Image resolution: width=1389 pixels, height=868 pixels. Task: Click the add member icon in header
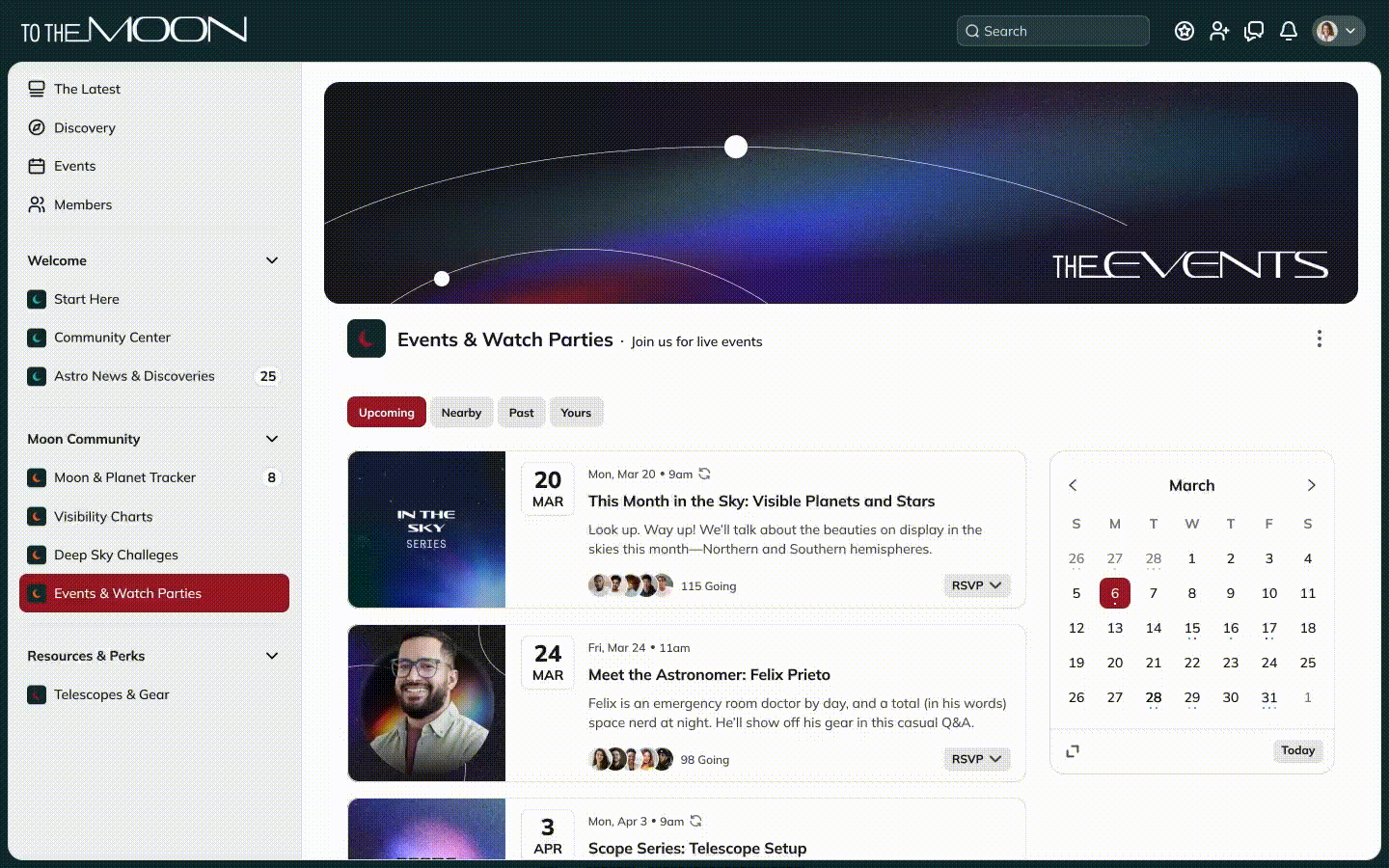[1219, 31]
